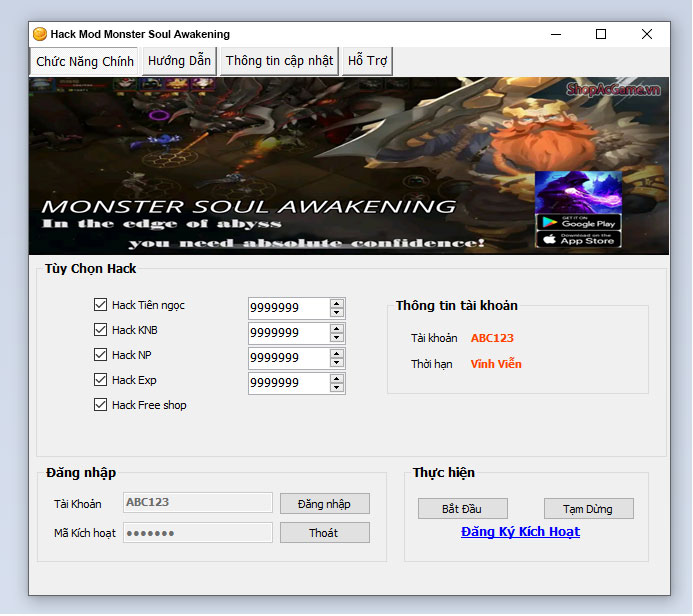693x616 pixels.
Task: Click the Vĩnh Viễn expiry text
Action: pos(496,364)
